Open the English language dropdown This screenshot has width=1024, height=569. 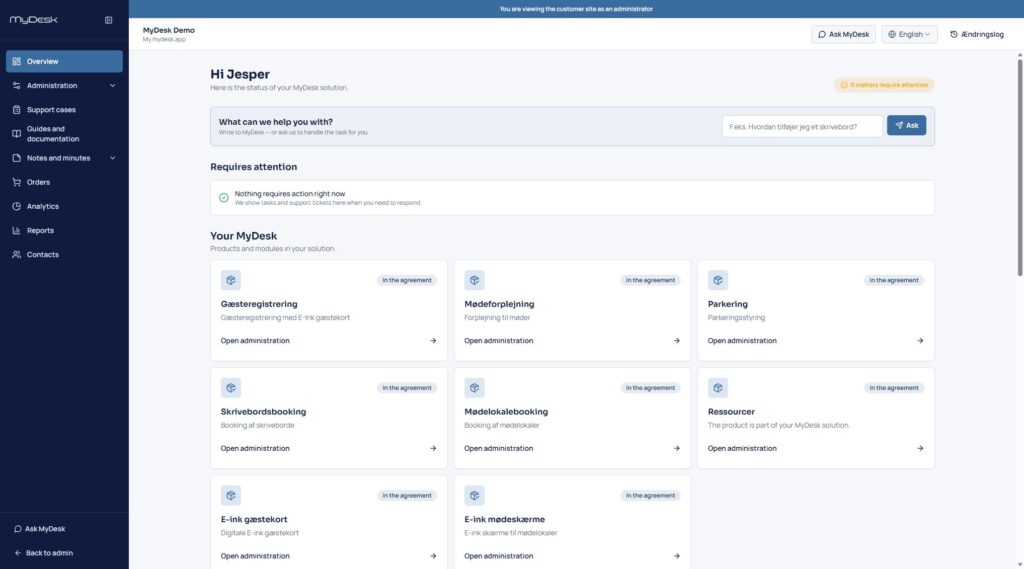(x=909, y=35)
